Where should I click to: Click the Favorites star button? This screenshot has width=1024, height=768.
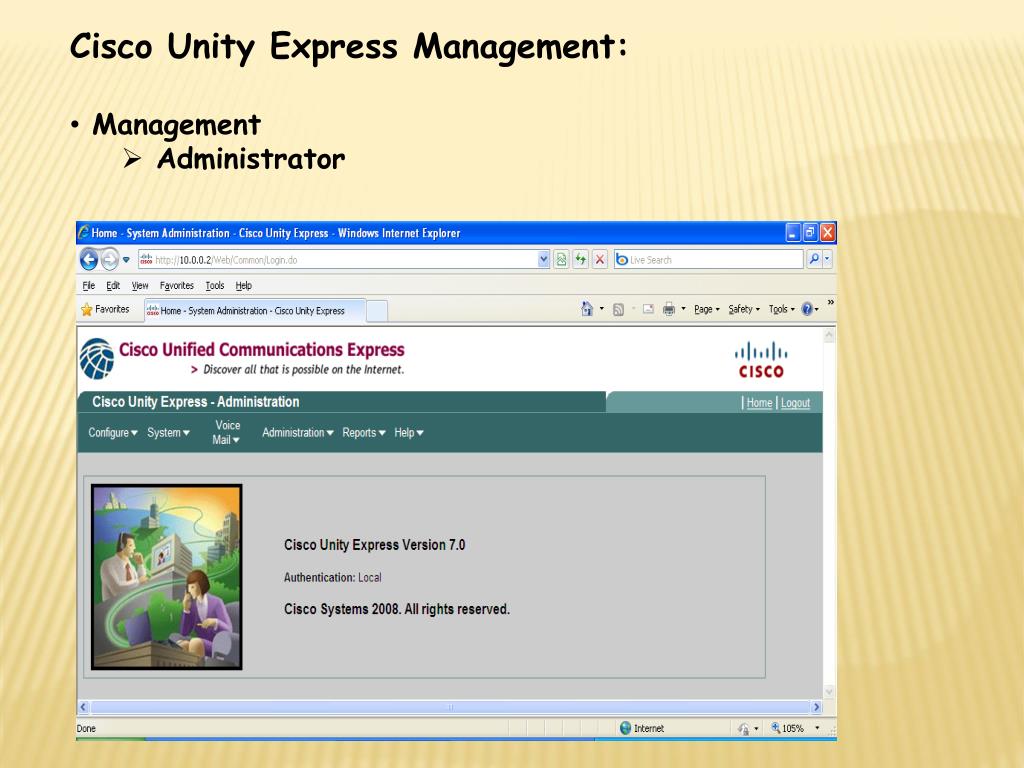(104, 310)
